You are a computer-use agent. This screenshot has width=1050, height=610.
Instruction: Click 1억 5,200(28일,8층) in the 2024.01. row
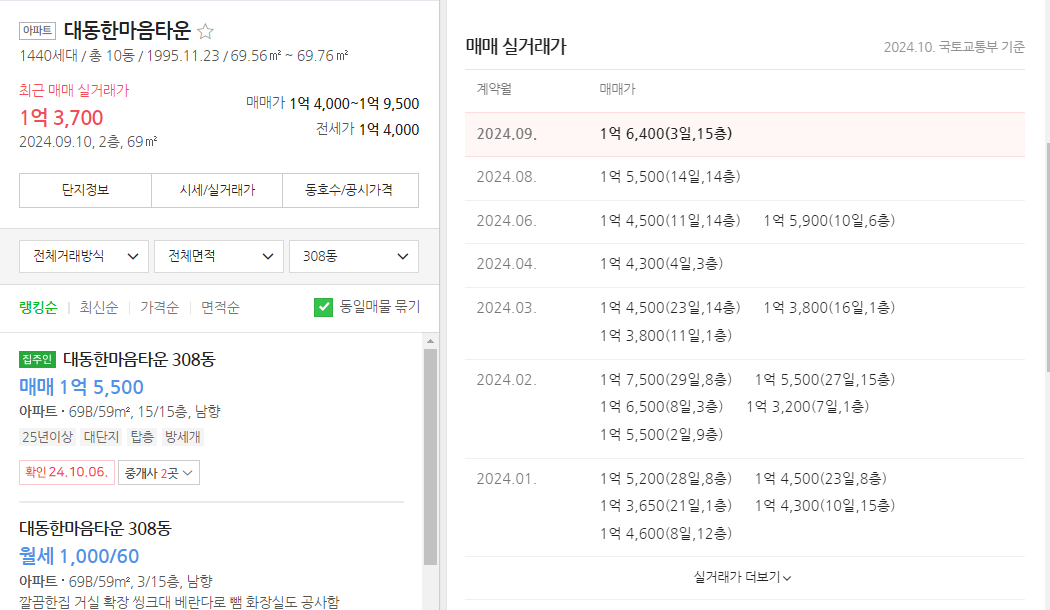click(666, 479)
